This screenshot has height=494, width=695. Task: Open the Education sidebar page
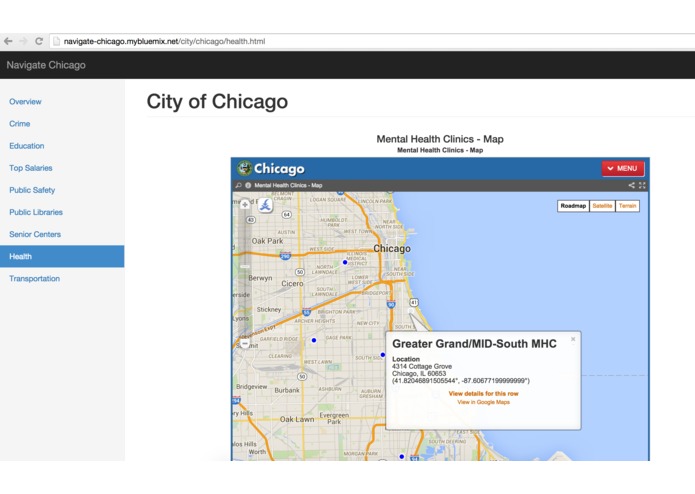[27, 146]
